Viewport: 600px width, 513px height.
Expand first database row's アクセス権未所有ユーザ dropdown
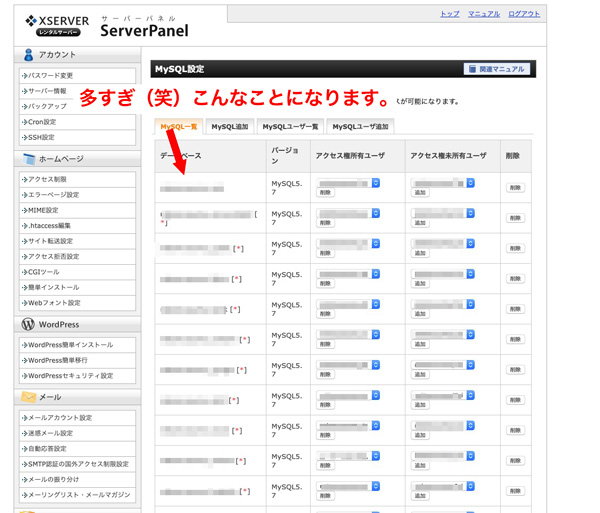coord(443,183)
